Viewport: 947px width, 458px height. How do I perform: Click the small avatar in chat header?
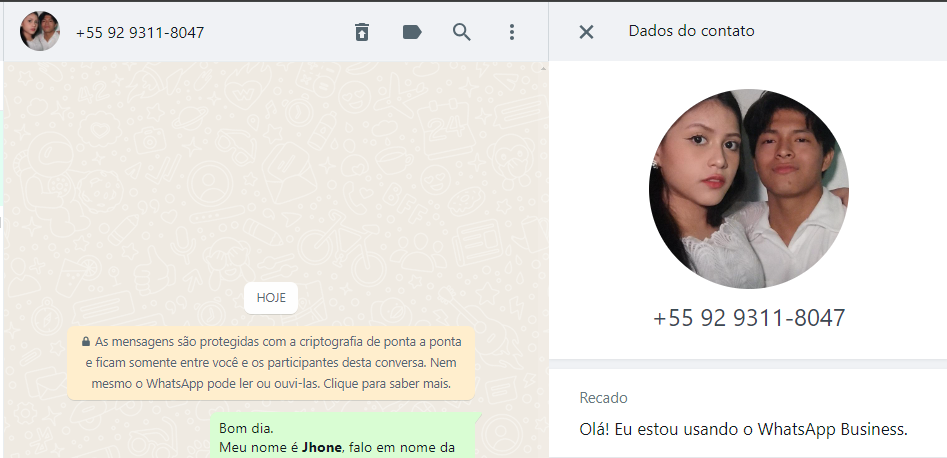[x=40, y=31]
